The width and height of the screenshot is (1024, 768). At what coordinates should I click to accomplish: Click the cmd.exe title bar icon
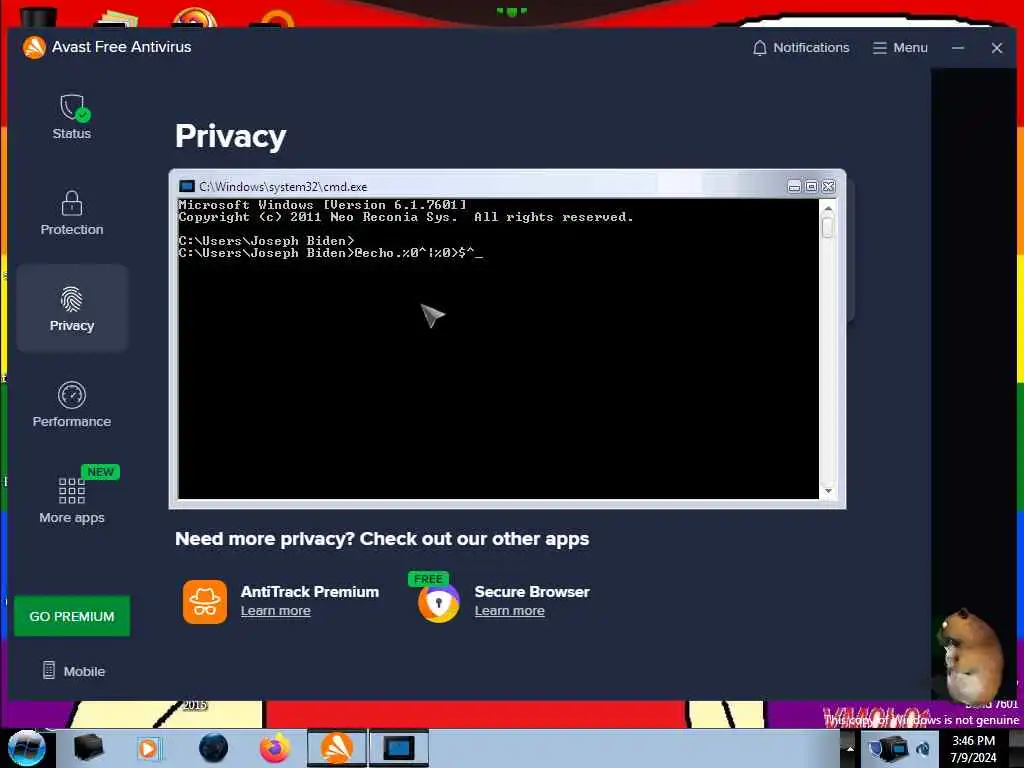pyautogui.click(x=187, y=187)
